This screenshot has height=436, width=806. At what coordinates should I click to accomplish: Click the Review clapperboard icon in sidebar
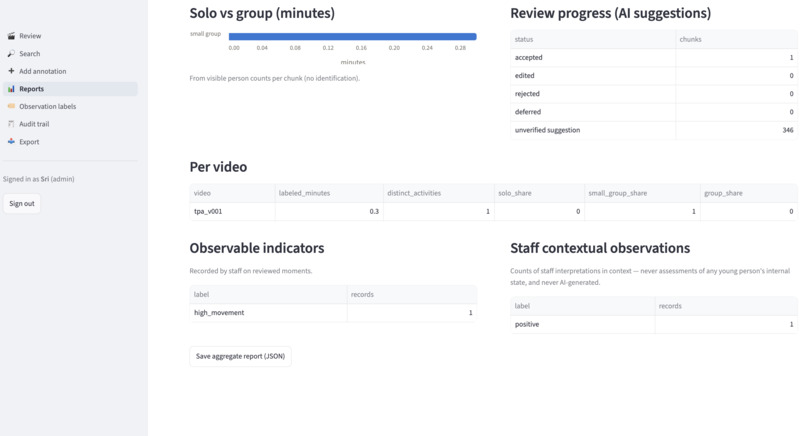11,36
